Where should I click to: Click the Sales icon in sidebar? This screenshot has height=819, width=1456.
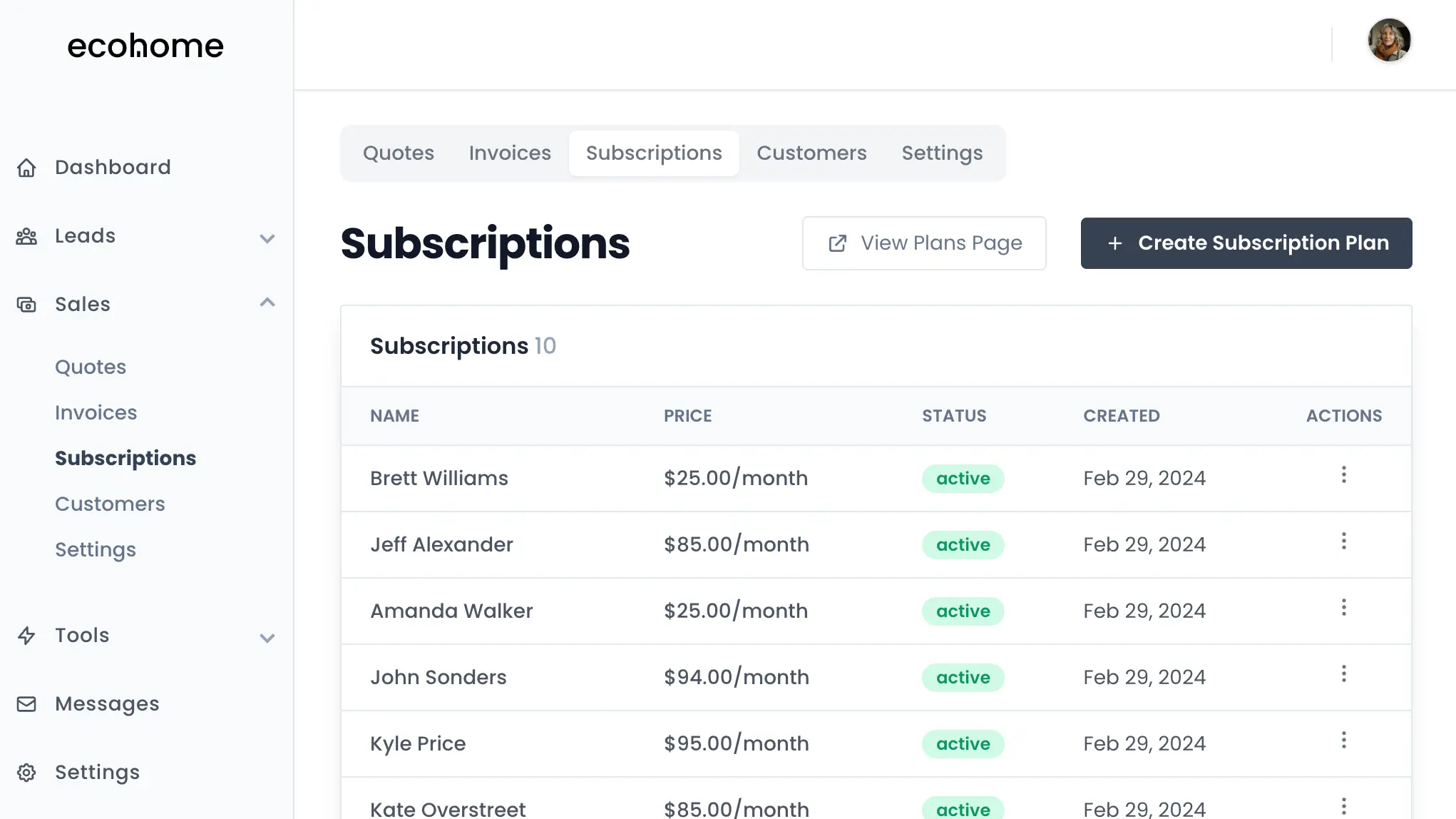[27, 305]
